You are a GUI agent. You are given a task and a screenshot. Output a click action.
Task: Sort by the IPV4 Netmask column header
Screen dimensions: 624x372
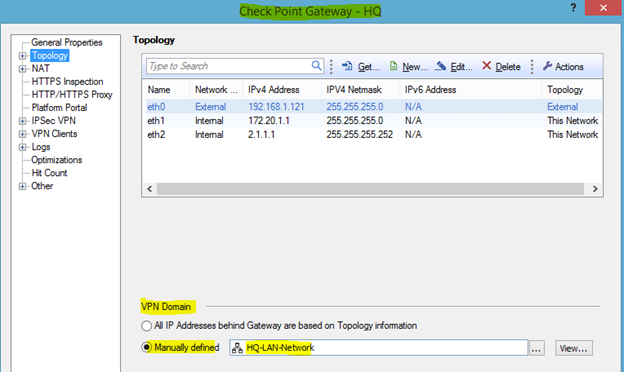[x=360, y=90]
